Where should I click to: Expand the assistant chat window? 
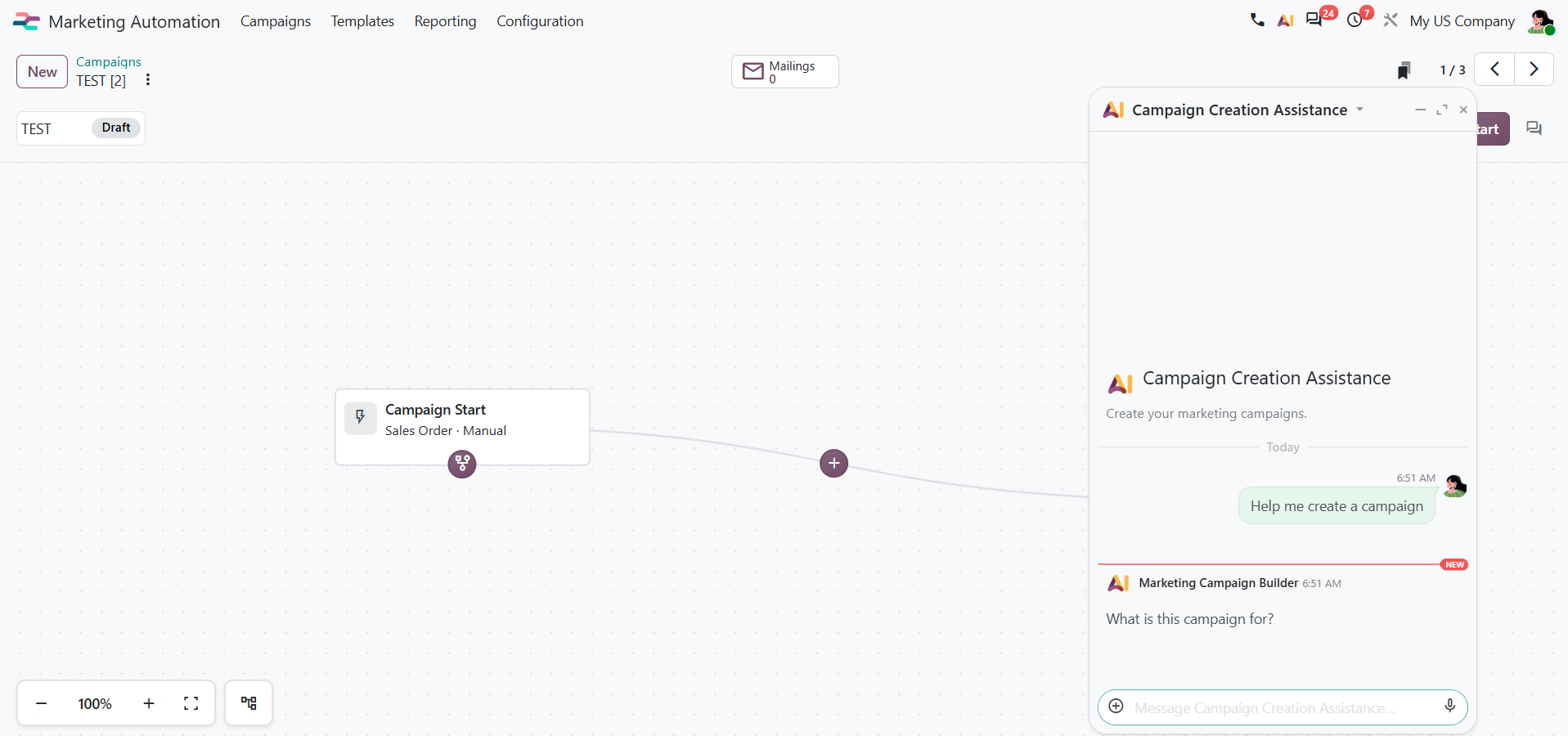[1442, 110]
